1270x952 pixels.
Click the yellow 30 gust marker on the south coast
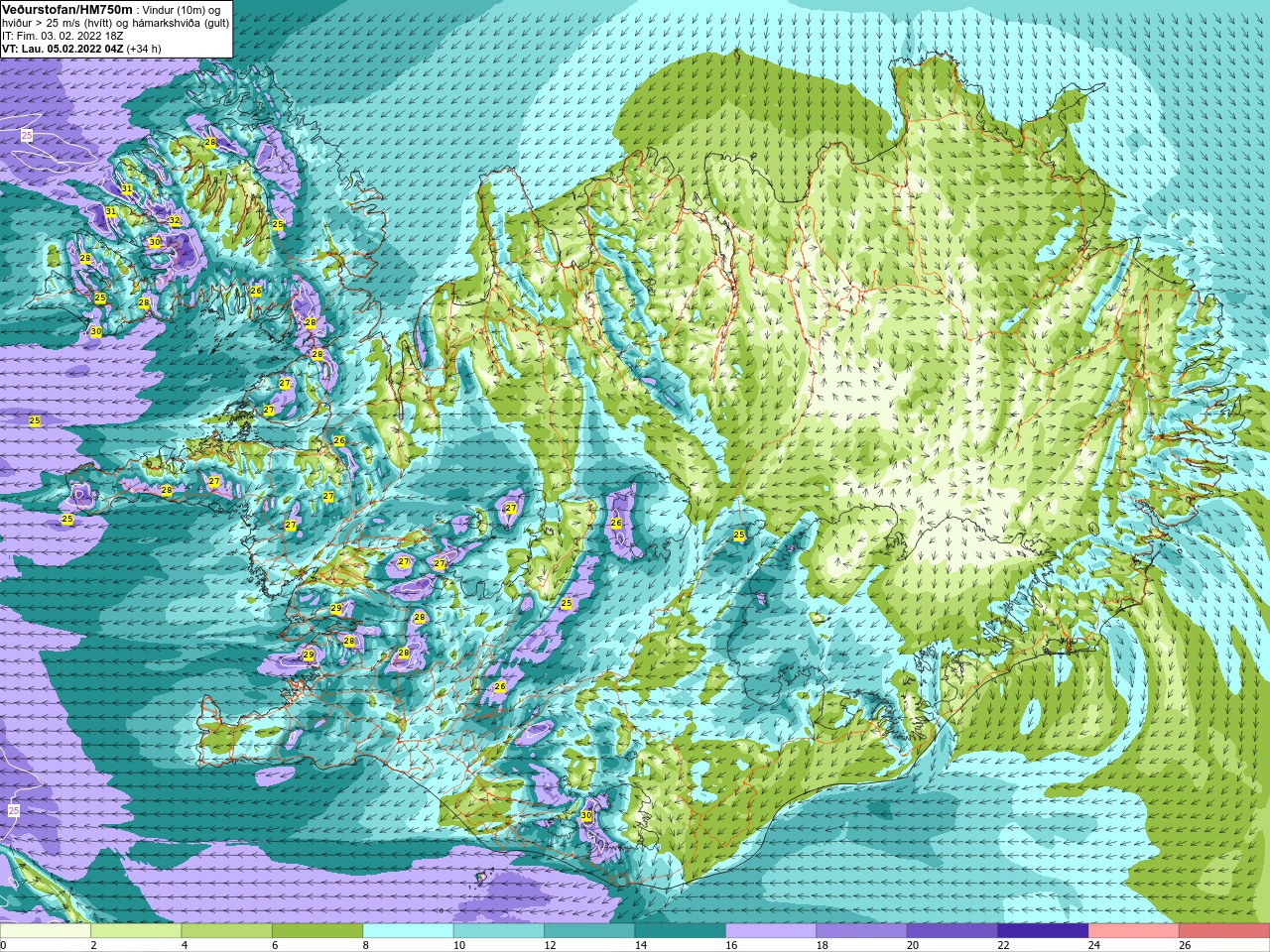pos(586,816)
